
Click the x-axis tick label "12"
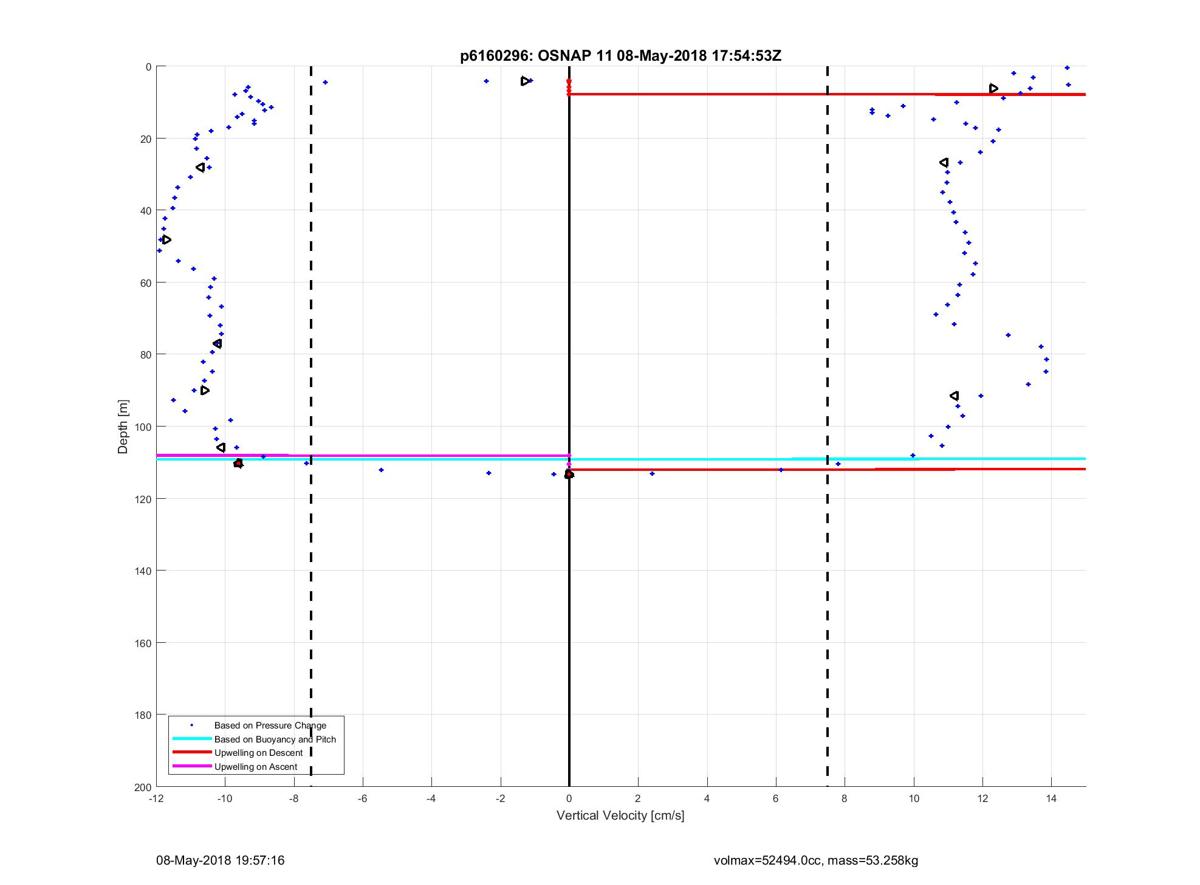tap(983, 798)
